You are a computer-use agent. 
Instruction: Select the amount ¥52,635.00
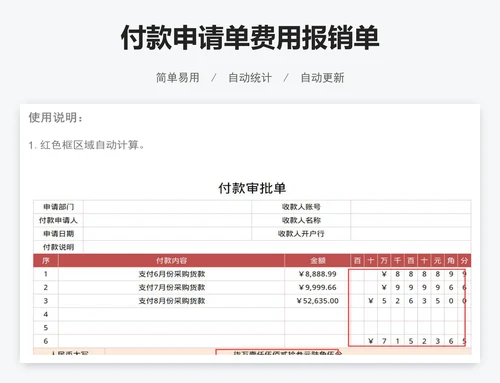click(x=317, y=301)
